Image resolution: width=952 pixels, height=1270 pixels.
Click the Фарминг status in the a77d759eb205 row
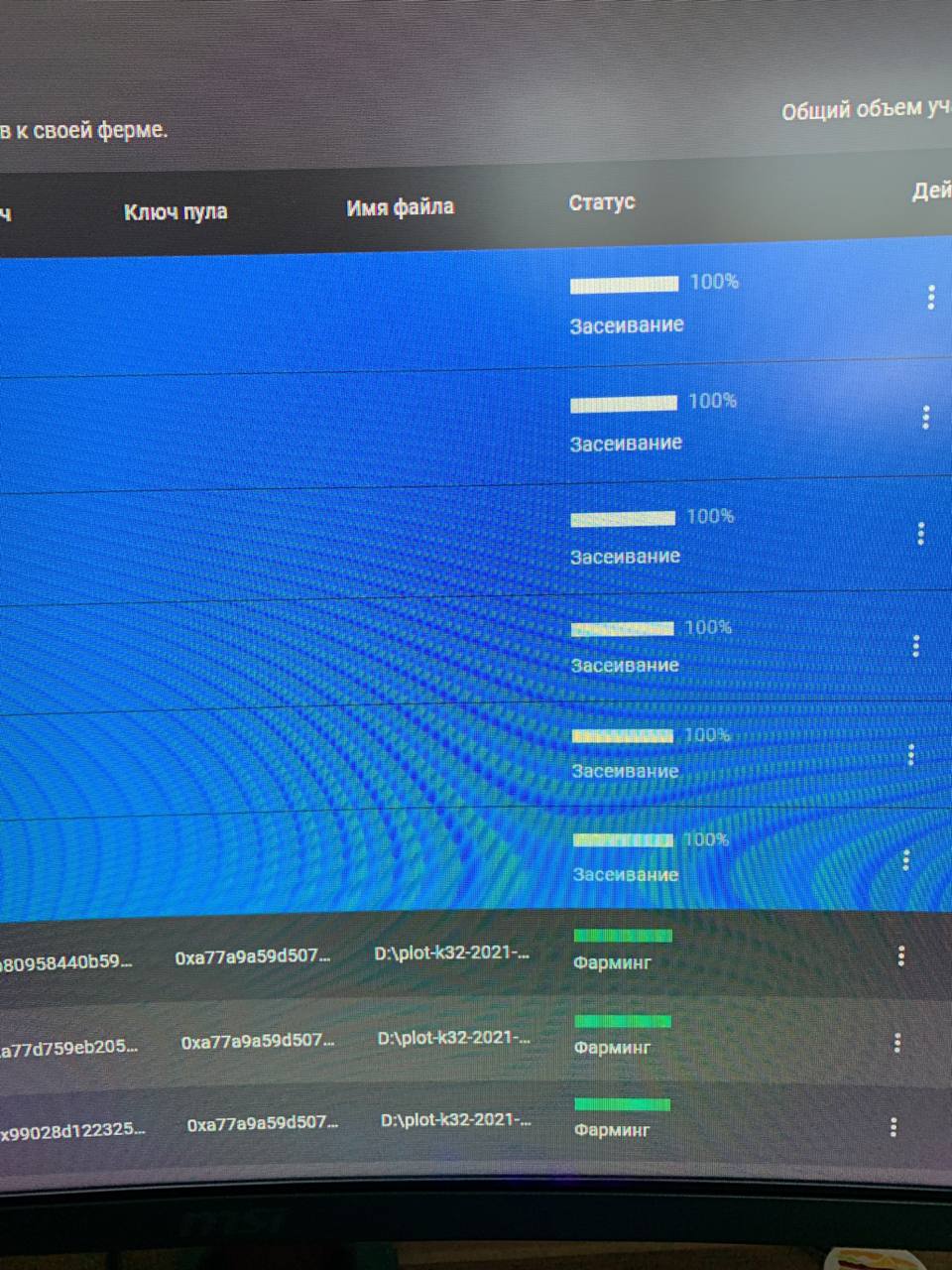[x=612, y=1048]
